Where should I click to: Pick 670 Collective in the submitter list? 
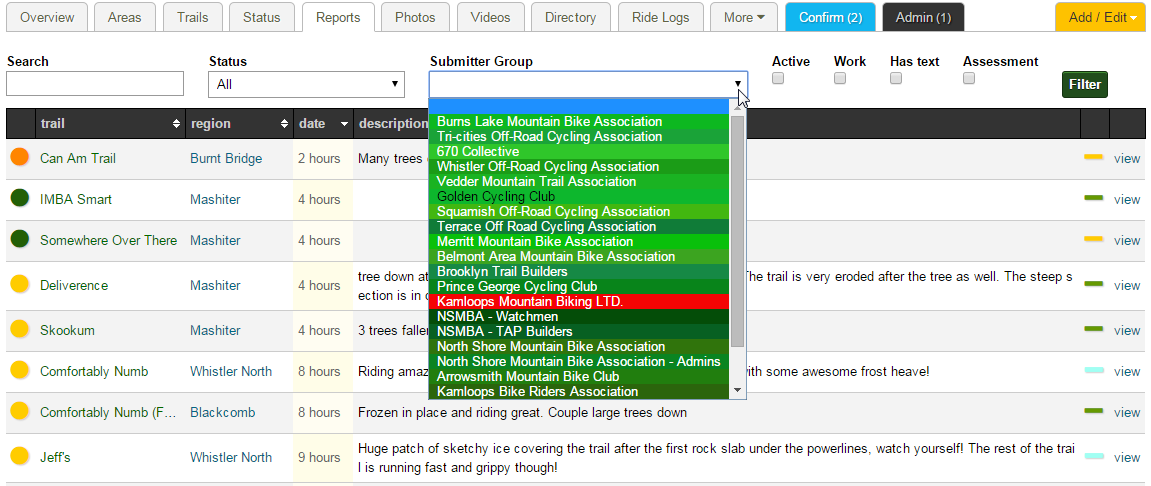tap(579, 151)
